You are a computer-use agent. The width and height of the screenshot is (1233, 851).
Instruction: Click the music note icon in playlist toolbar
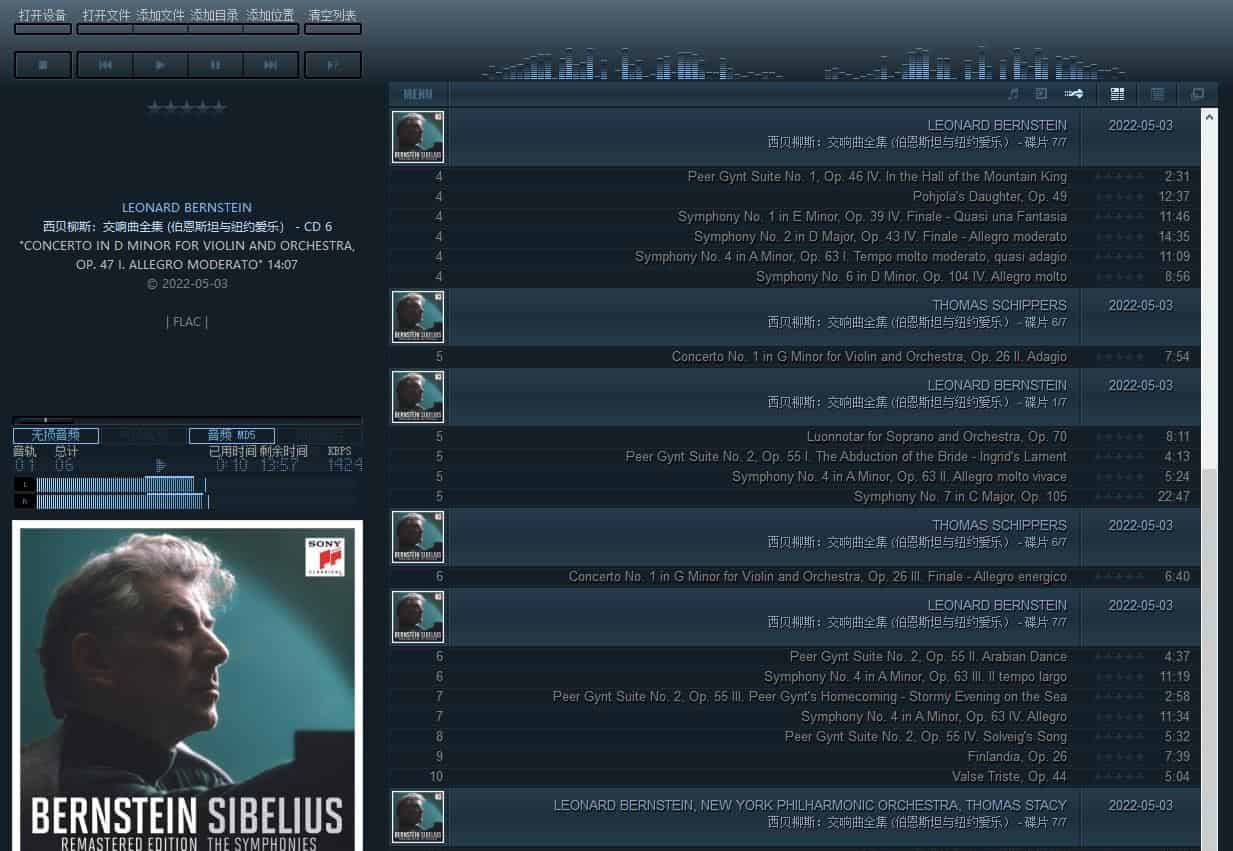tap(1013, 94)
